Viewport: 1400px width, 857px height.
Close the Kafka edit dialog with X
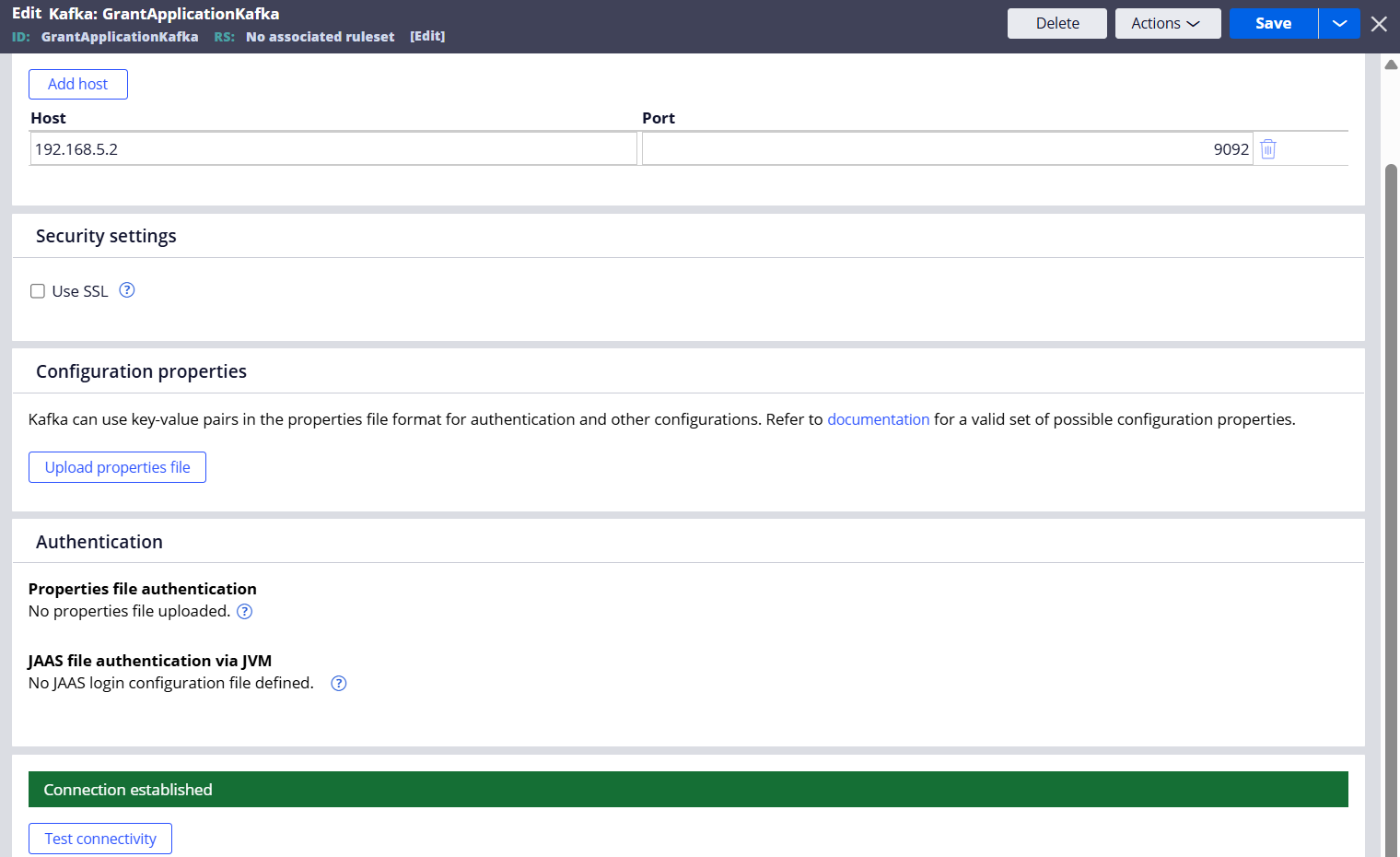(x=1379, y=24)
